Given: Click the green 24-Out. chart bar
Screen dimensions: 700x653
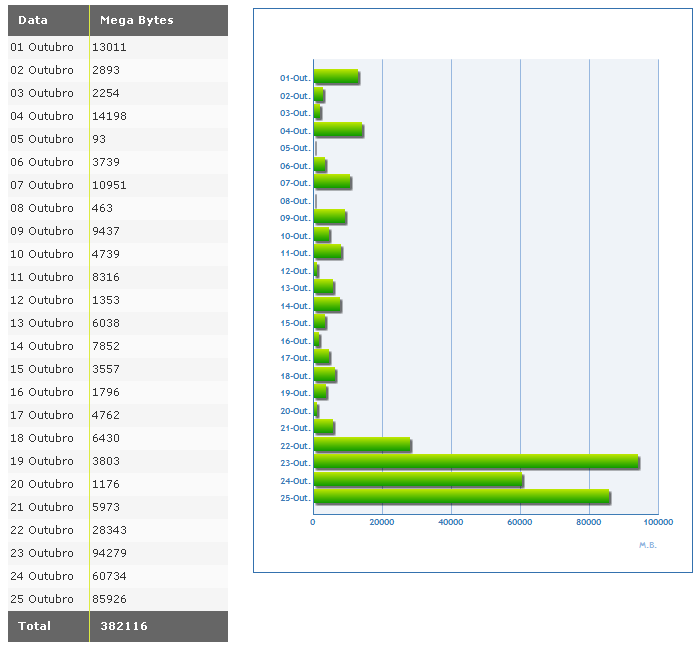Looking at the screenshot, I should (x=419, y=479).
